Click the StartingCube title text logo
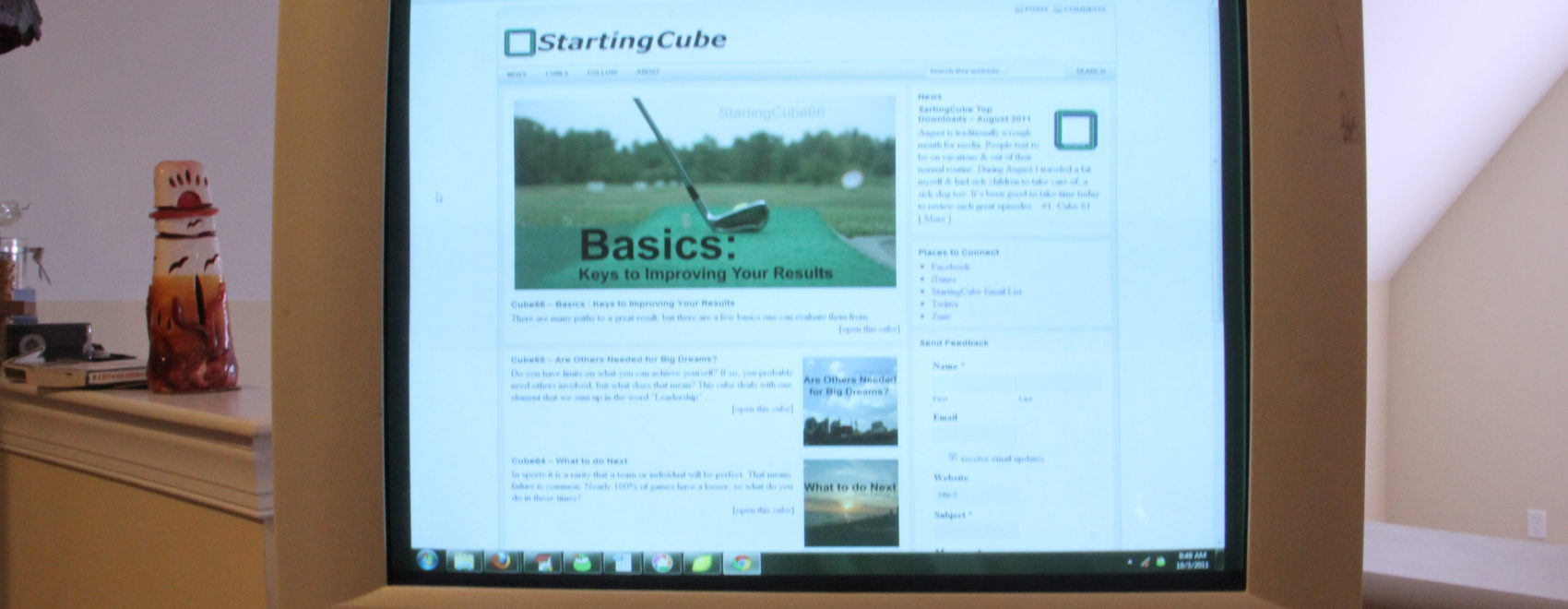 tap(632, 42)
